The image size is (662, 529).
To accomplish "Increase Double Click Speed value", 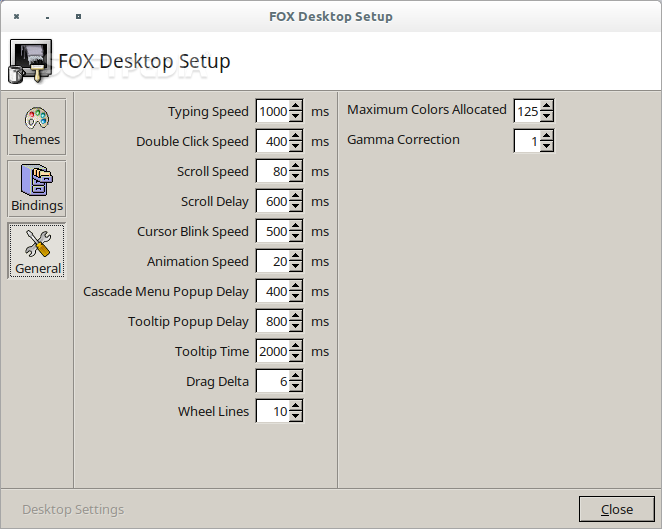I will [x=296, y=136].
